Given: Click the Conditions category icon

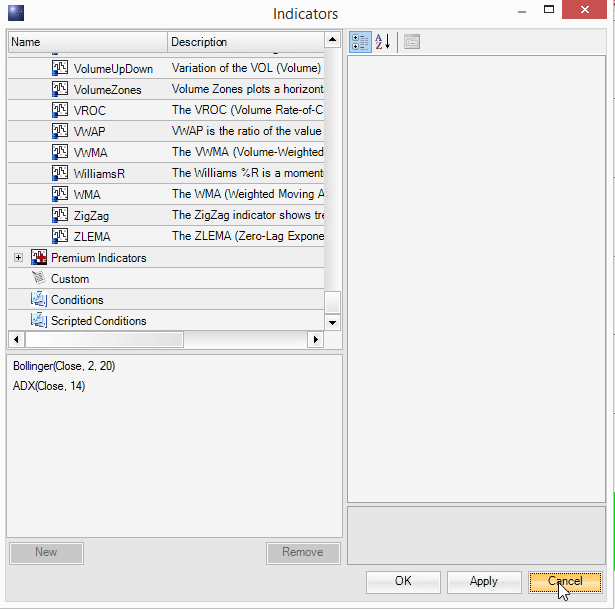Looking at the screenshot, I should pos(39,299).
